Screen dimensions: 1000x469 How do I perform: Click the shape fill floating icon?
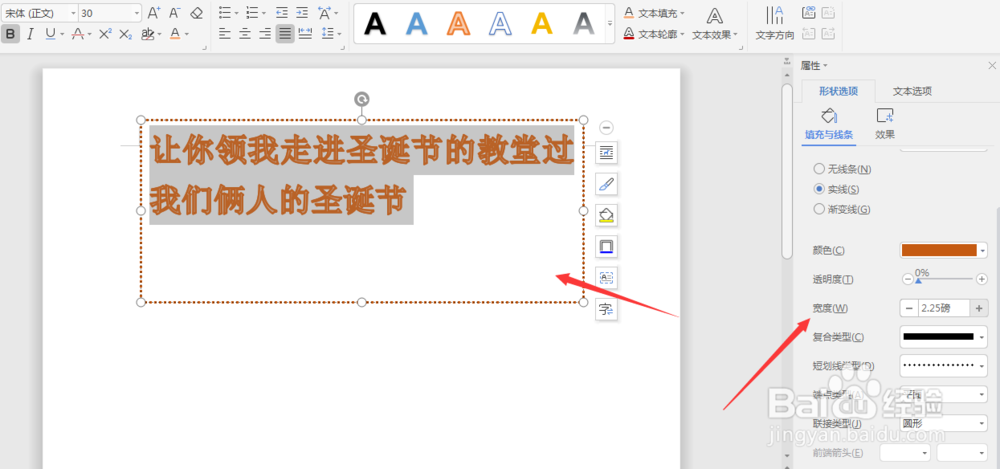click(606, 215)
